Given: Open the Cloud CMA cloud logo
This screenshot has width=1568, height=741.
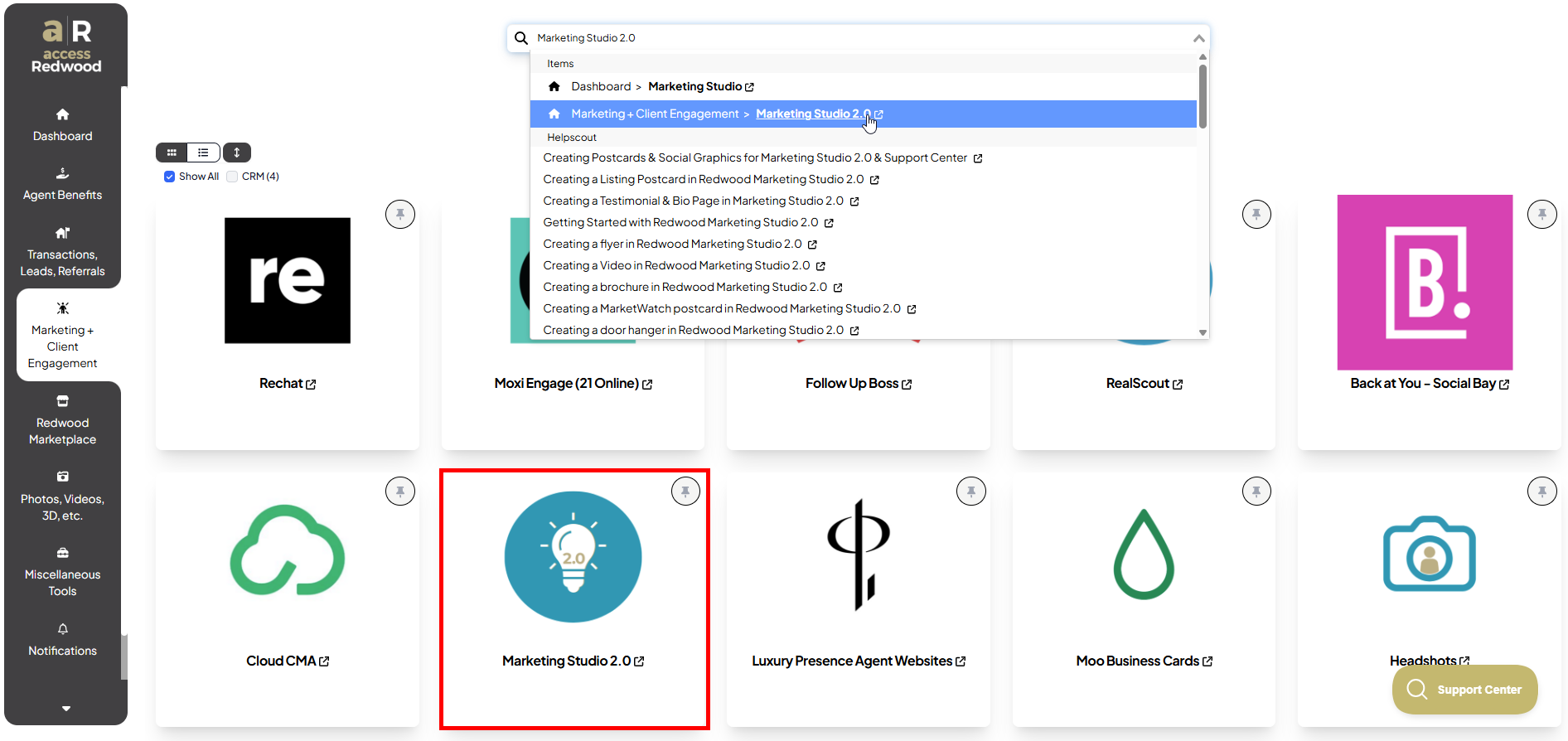Looking at the screenshot, I should coord(288,550).
